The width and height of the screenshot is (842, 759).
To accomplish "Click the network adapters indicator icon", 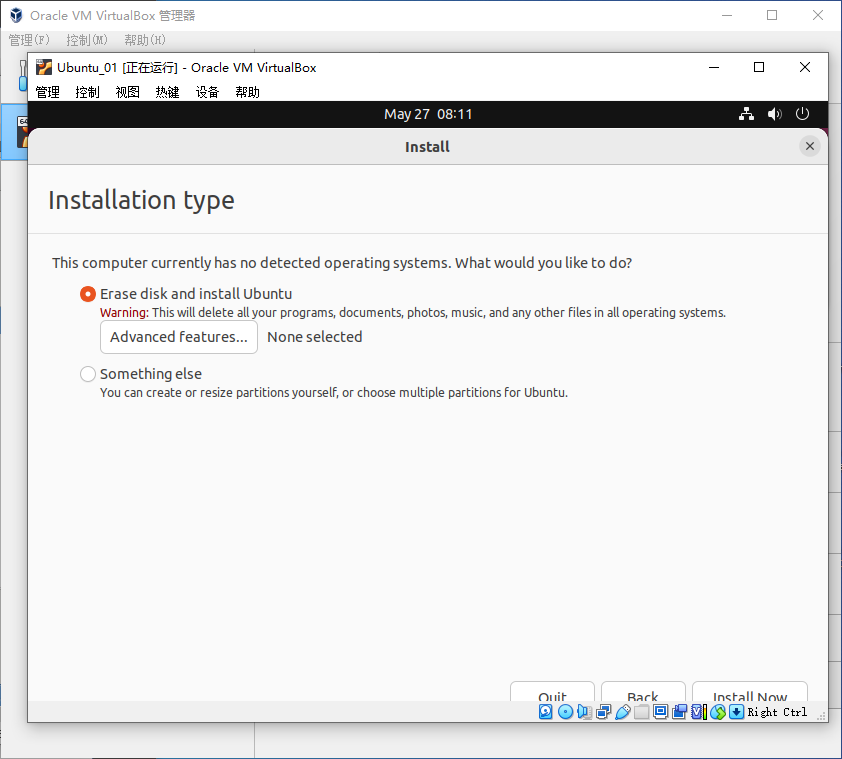I will click(603, 712).
